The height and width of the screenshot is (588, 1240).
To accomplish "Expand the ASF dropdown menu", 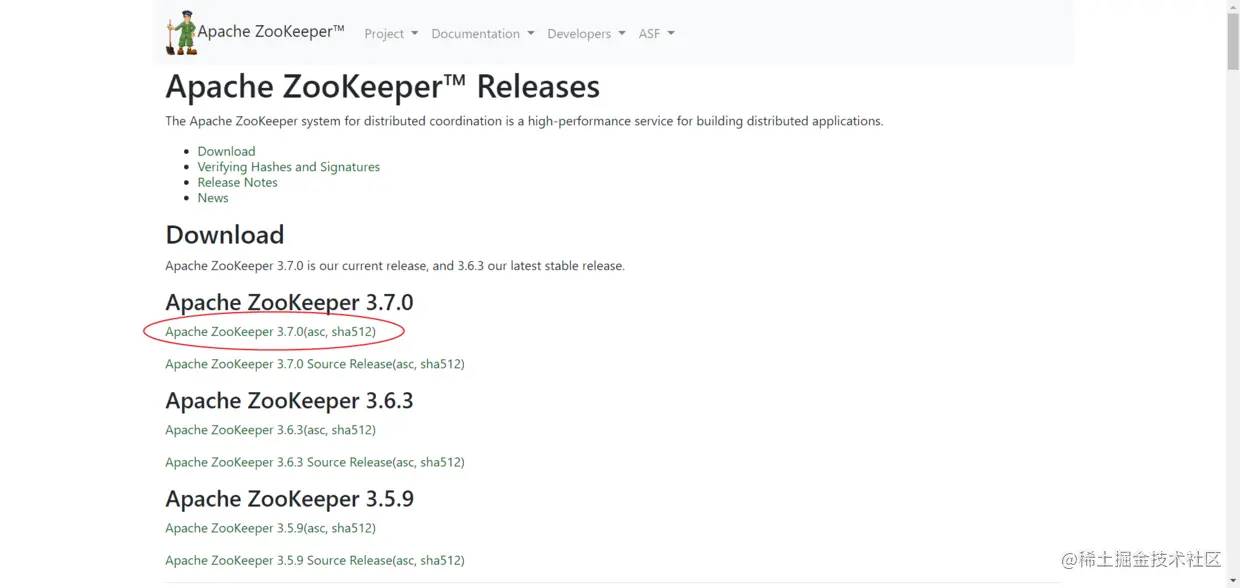I will point(657,34).
